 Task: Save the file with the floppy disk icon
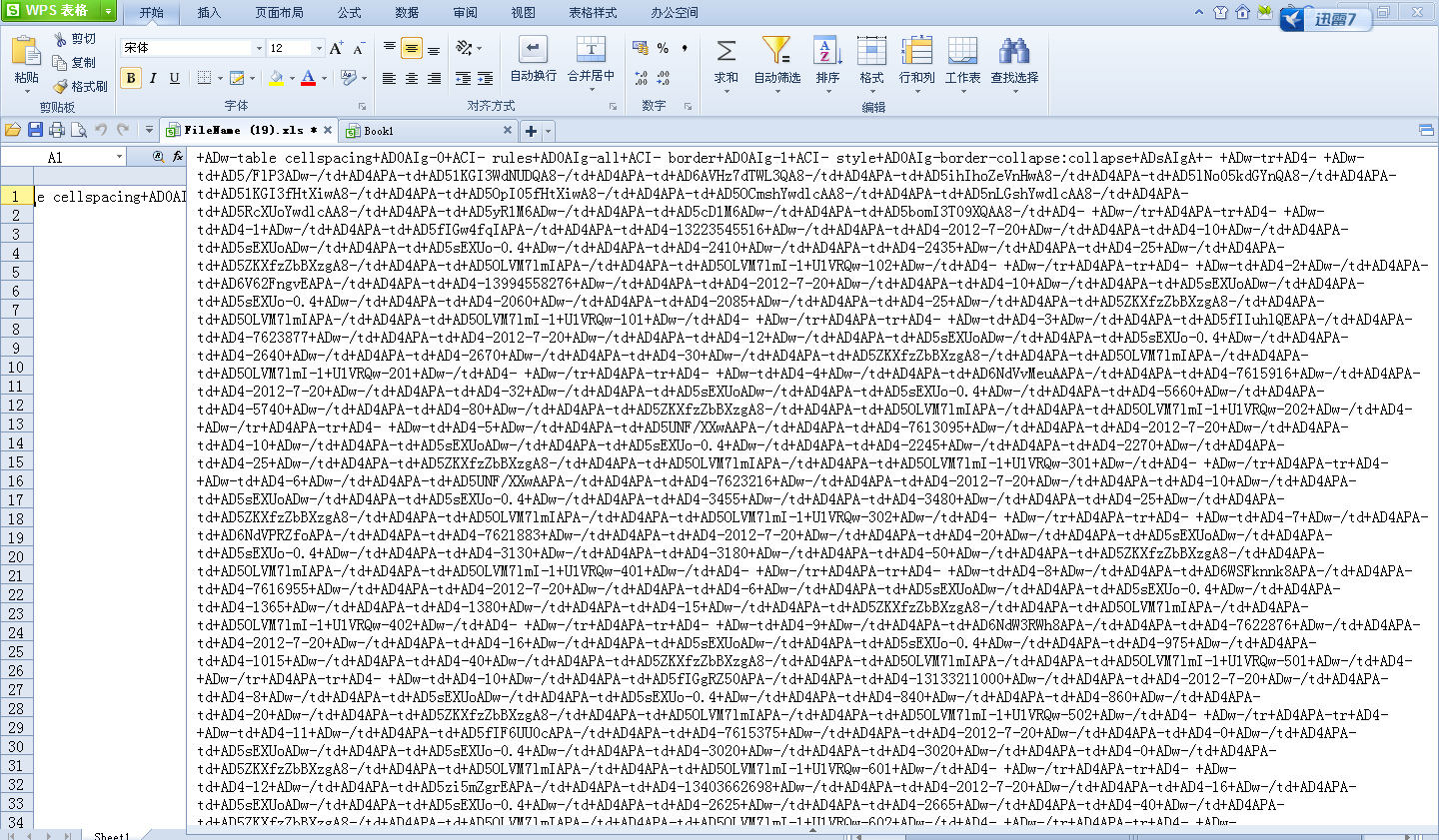tap(35, 130)
